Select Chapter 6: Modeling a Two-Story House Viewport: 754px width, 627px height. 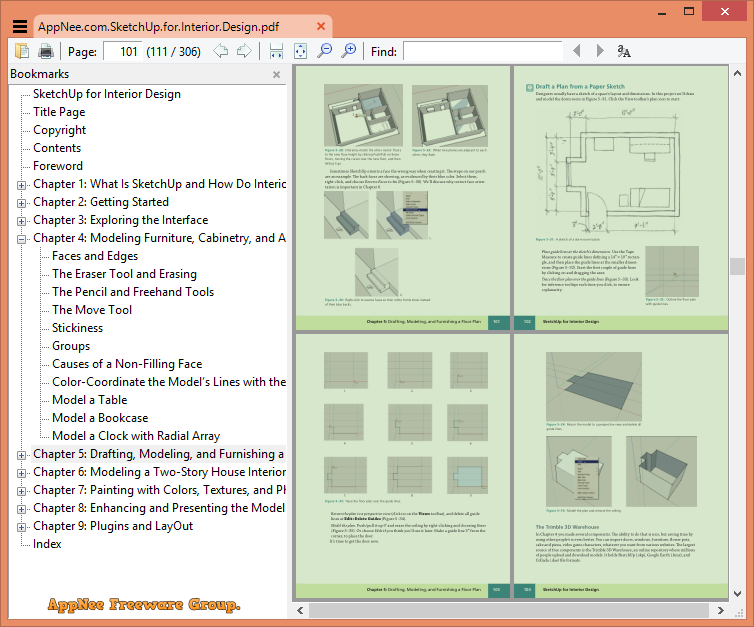159,472
